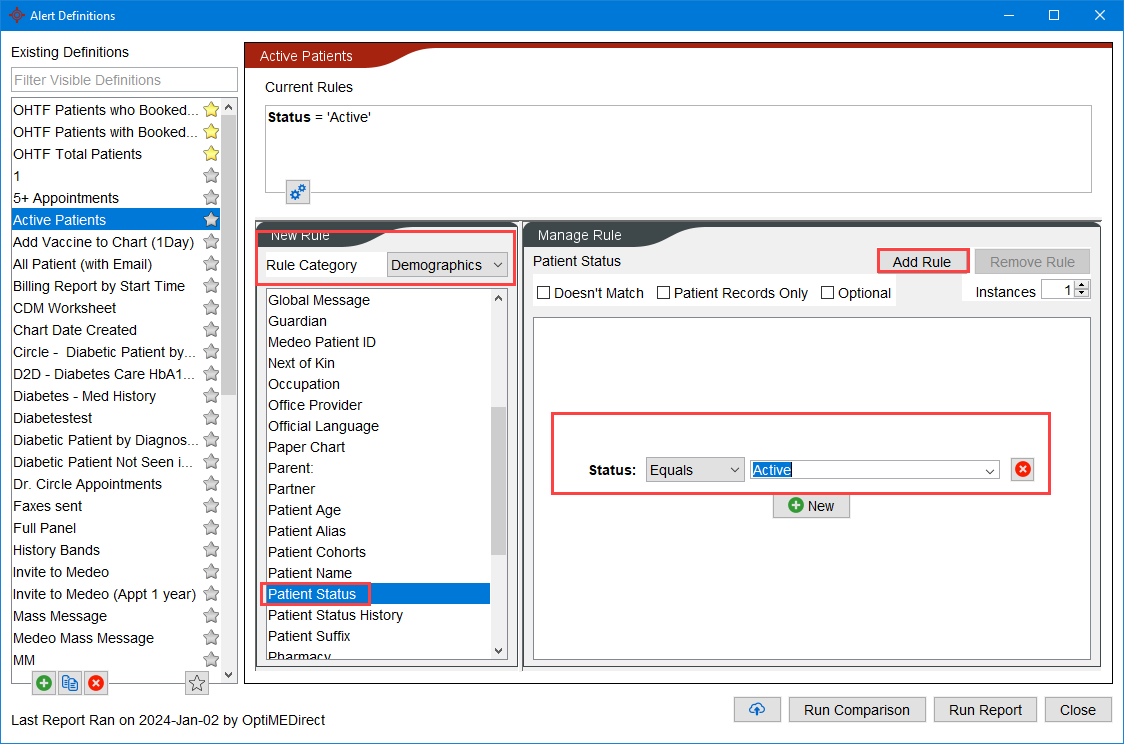The width and height of the screenshot is (1124, 744).
Task: Select Patient Status in the category list
Action: tap(313, 593)
